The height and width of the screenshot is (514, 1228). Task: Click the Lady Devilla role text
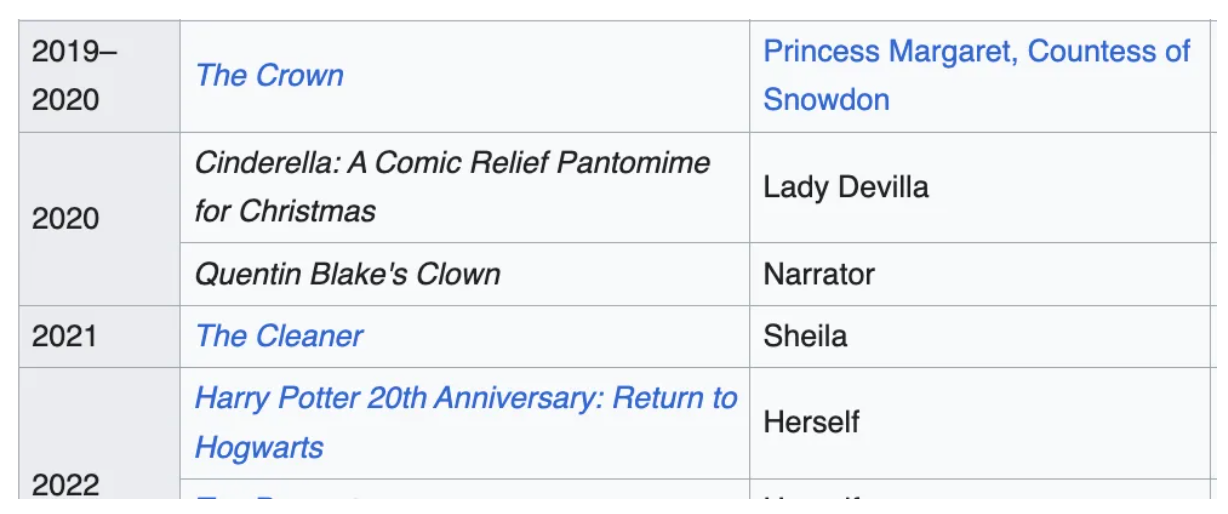click(845, 187)
